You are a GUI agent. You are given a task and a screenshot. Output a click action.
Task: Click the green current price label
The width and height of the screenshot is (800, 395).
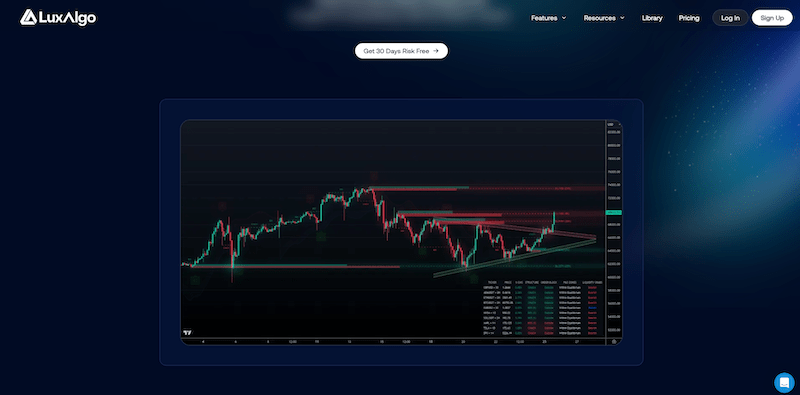coord(613,212)
